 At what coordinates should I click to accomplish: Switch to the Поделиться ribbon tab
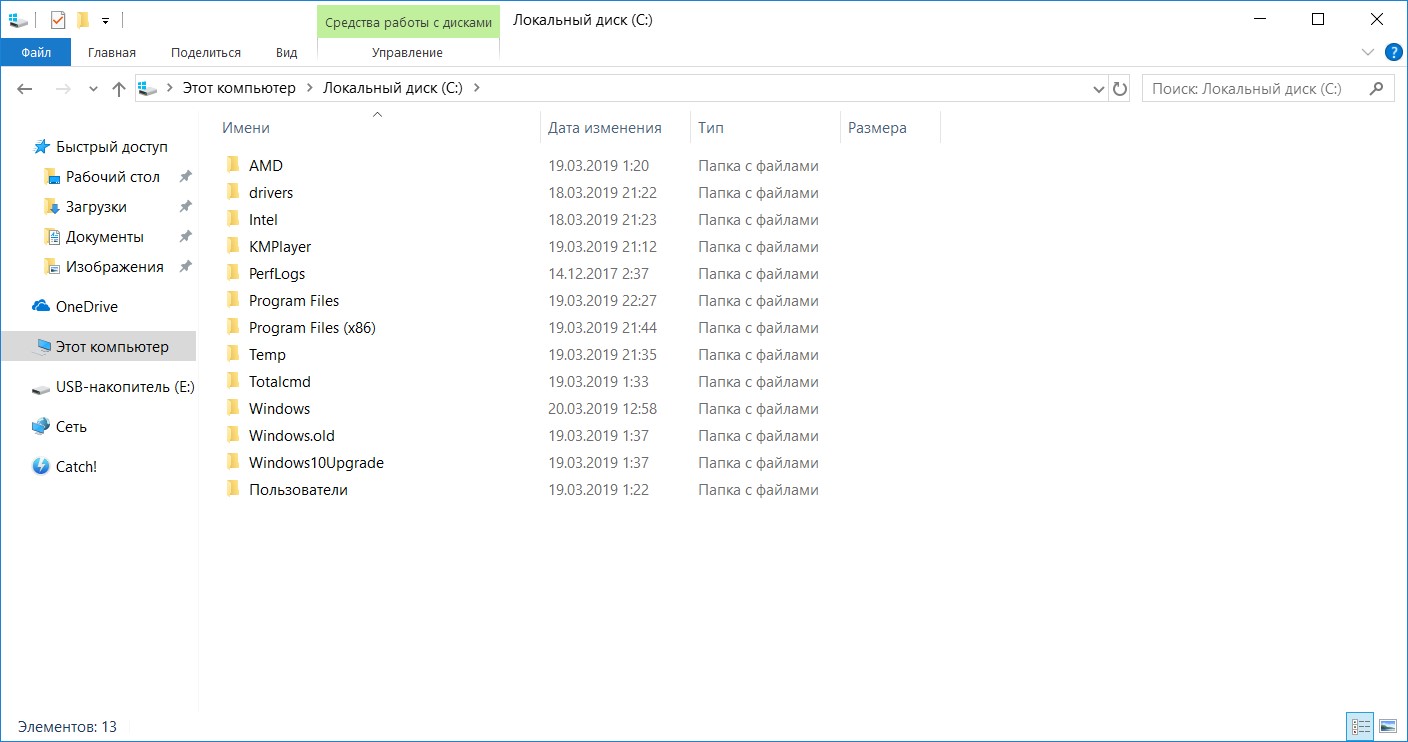click(x=206, y=52)
